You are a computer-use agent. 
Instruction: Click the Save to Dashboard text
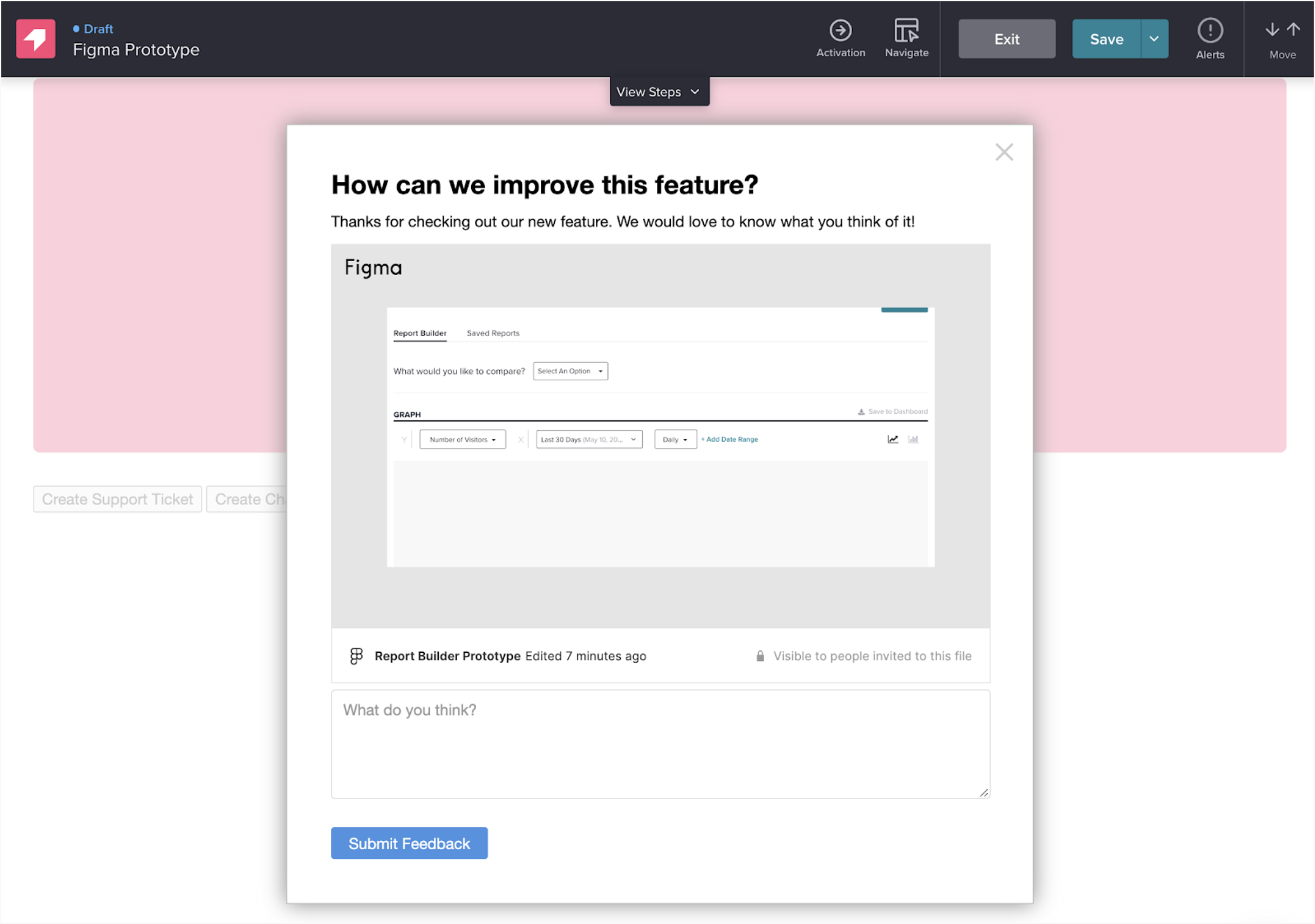[898, 412]
